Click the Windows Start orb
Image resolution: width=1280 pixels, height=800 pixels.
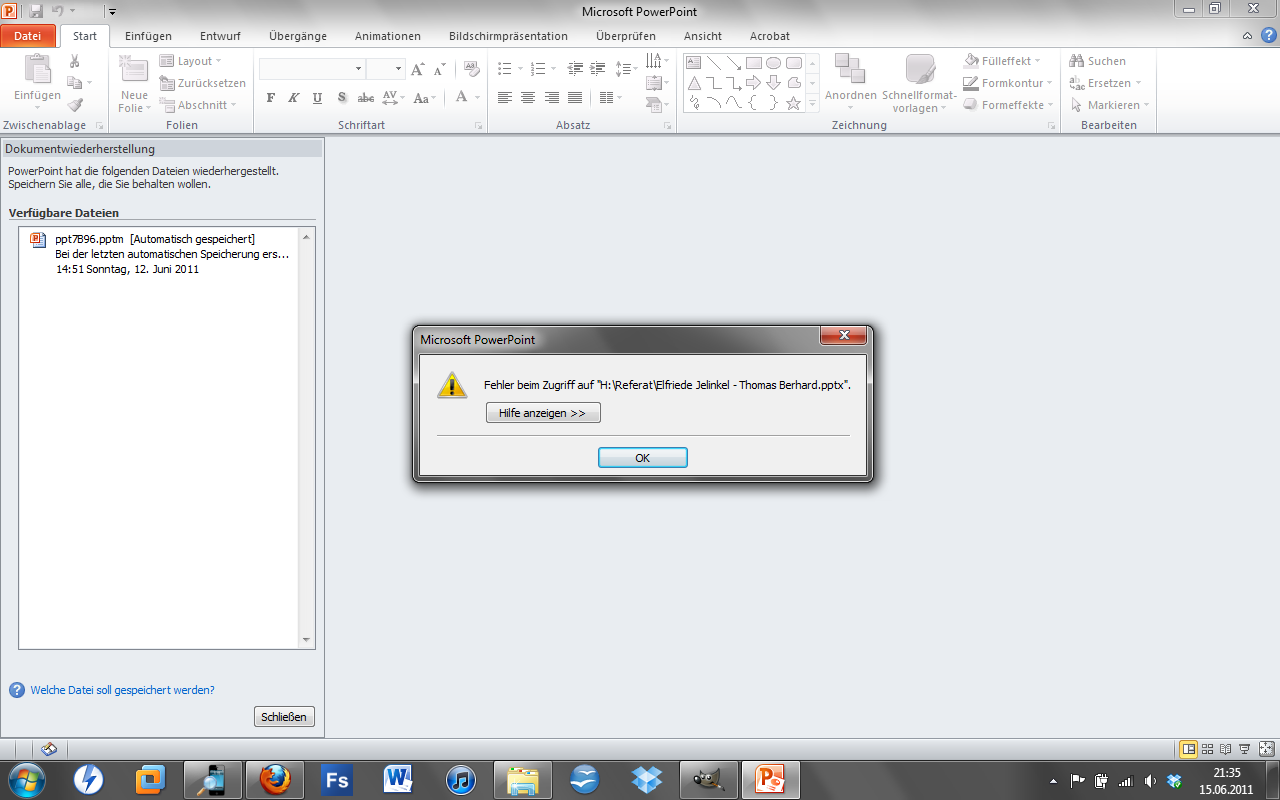pos(25,779)
